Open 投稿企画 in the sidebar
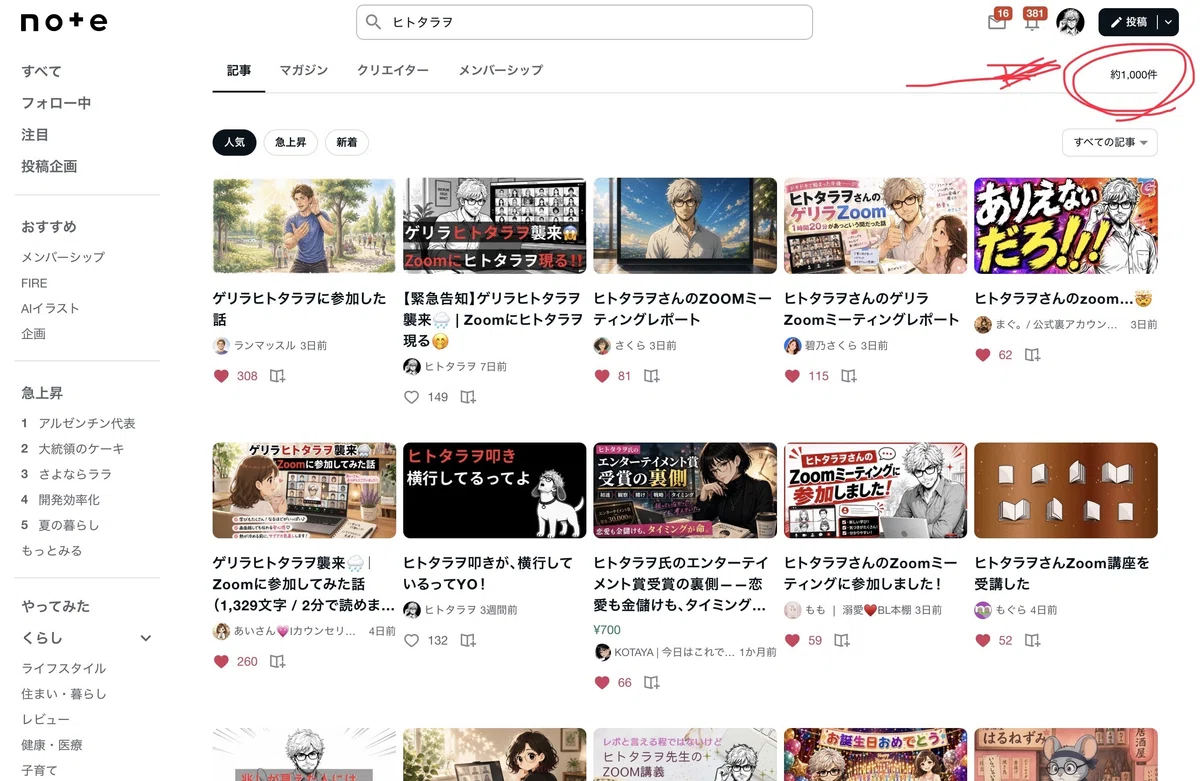Viewport: 1200px width, 781px height. (x=49, y=167)
